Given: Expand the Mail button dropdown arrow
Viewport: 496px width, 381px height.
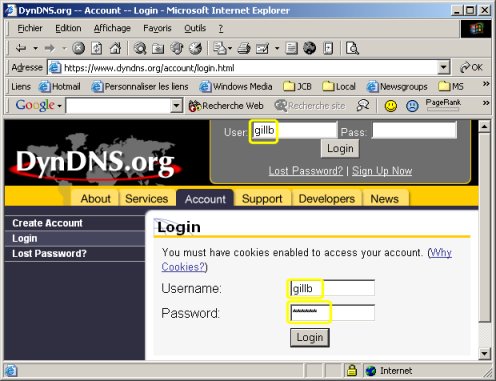Looking at the screenshot, I should (230, 49).
